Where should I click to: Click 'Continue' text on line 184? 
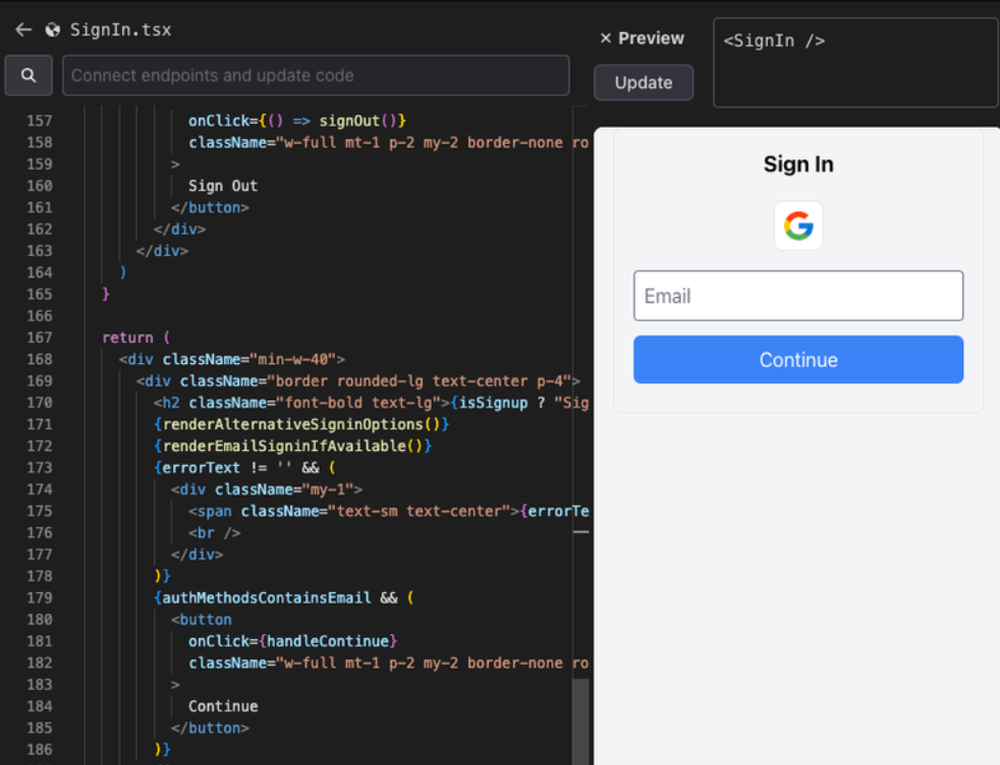pos(223,706)
